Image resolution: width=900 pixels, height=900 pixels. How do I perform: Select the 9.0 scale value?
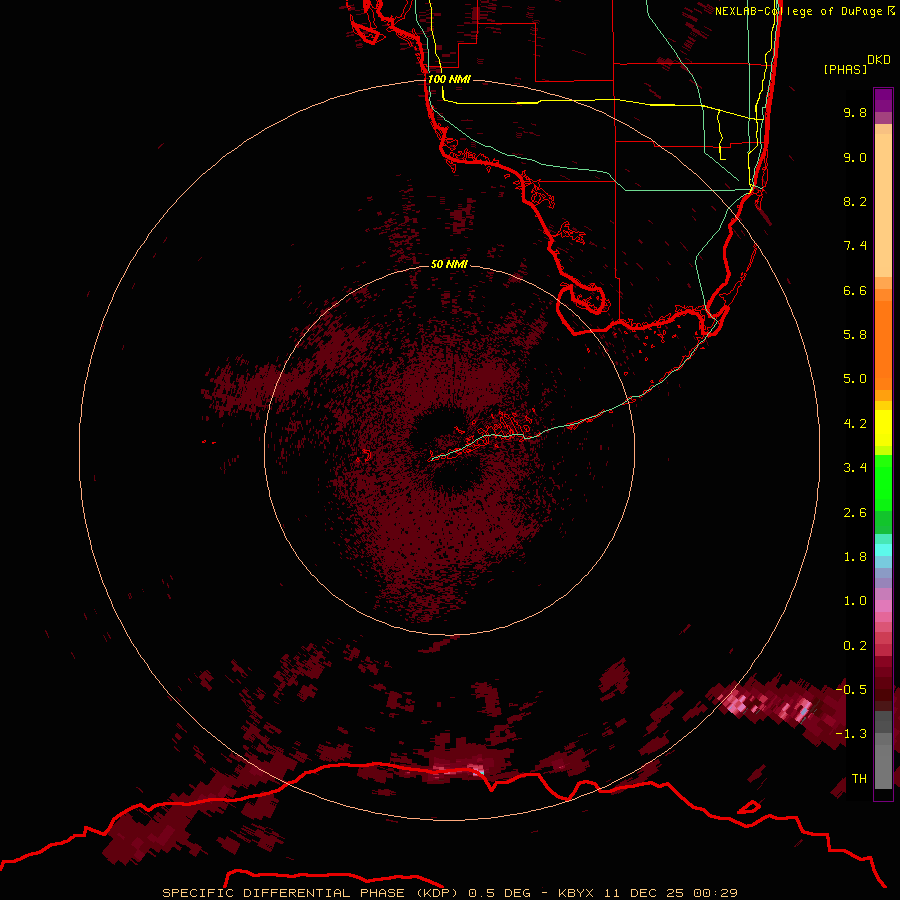(855, 157)
